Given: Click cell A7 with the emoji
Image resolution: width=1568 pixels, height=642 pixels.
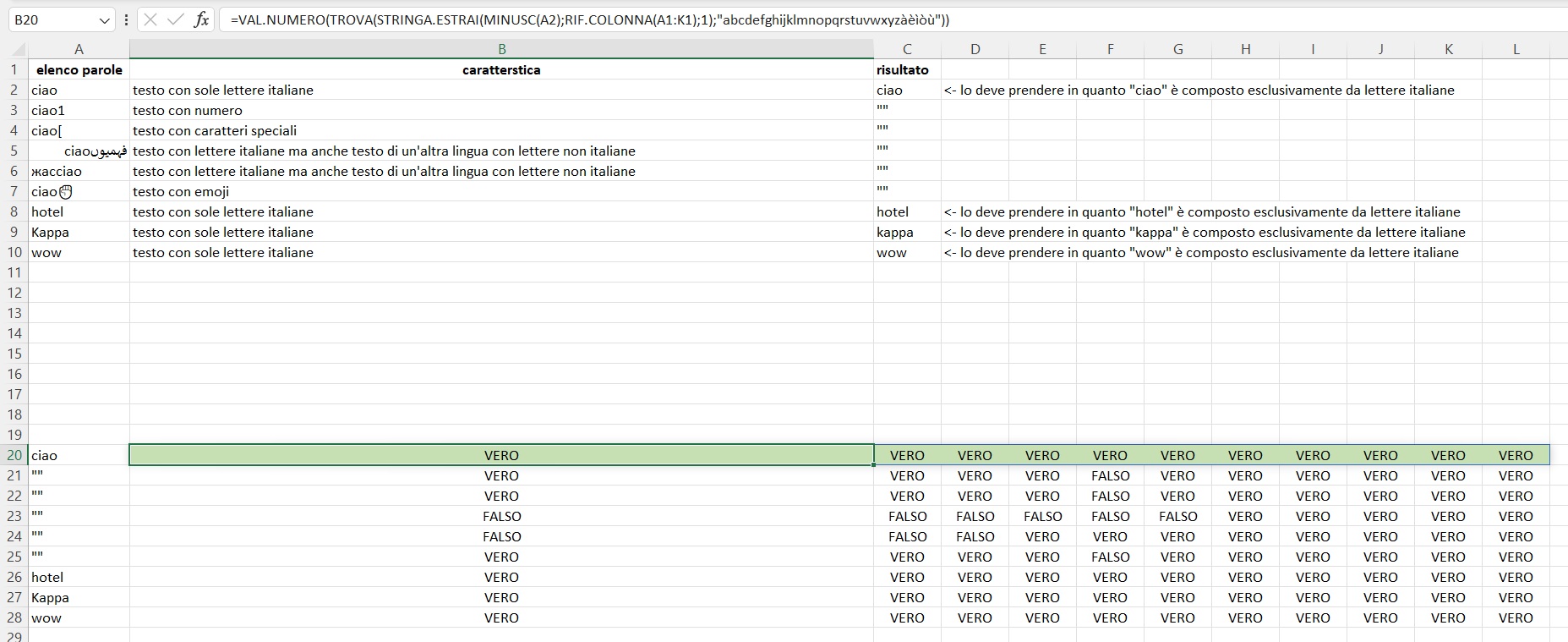Looking at the screenshot, I should pyautogui.click(x=79, y=191).
